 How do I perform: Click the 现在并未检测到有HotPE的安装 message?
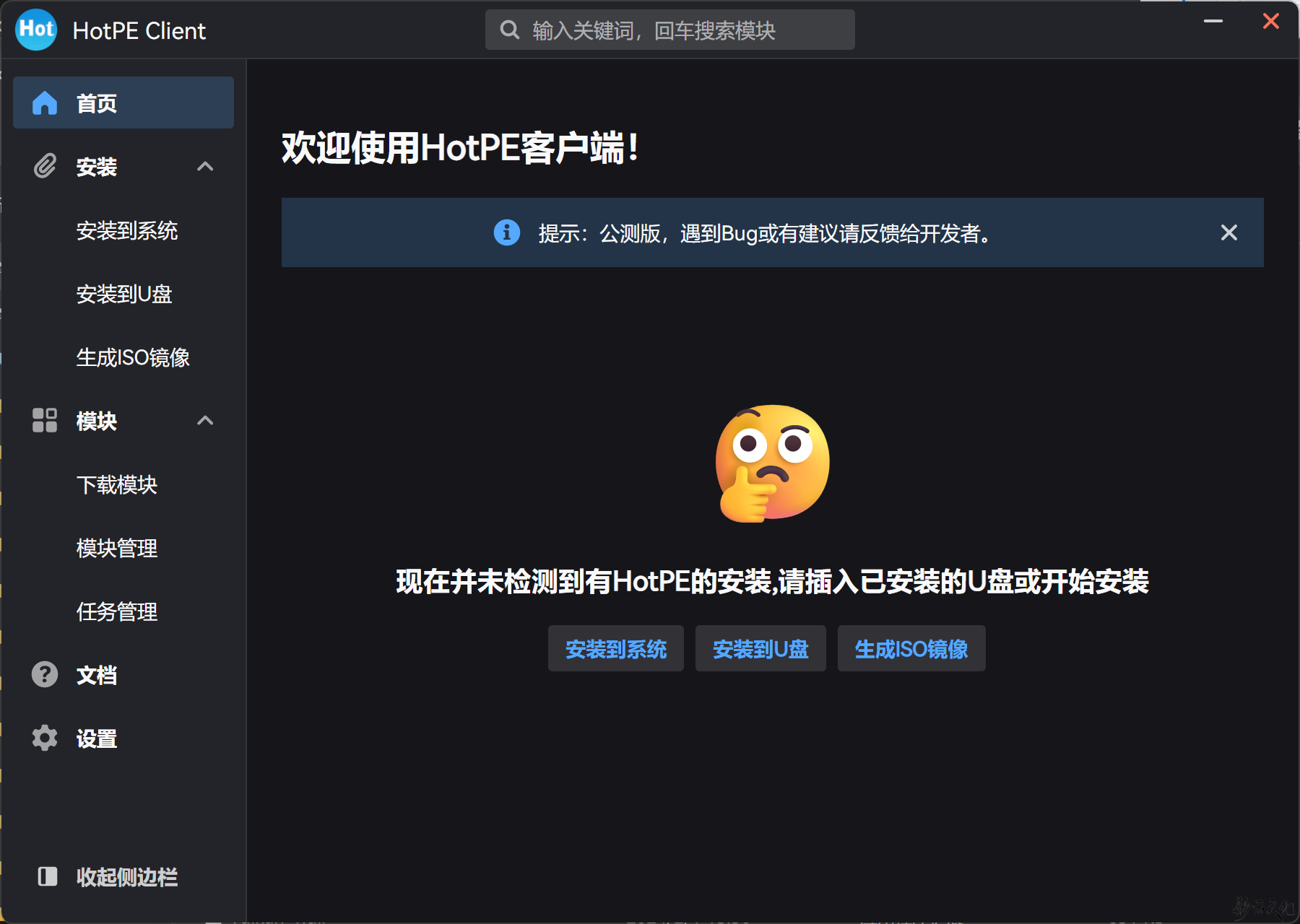coord(772,582)
